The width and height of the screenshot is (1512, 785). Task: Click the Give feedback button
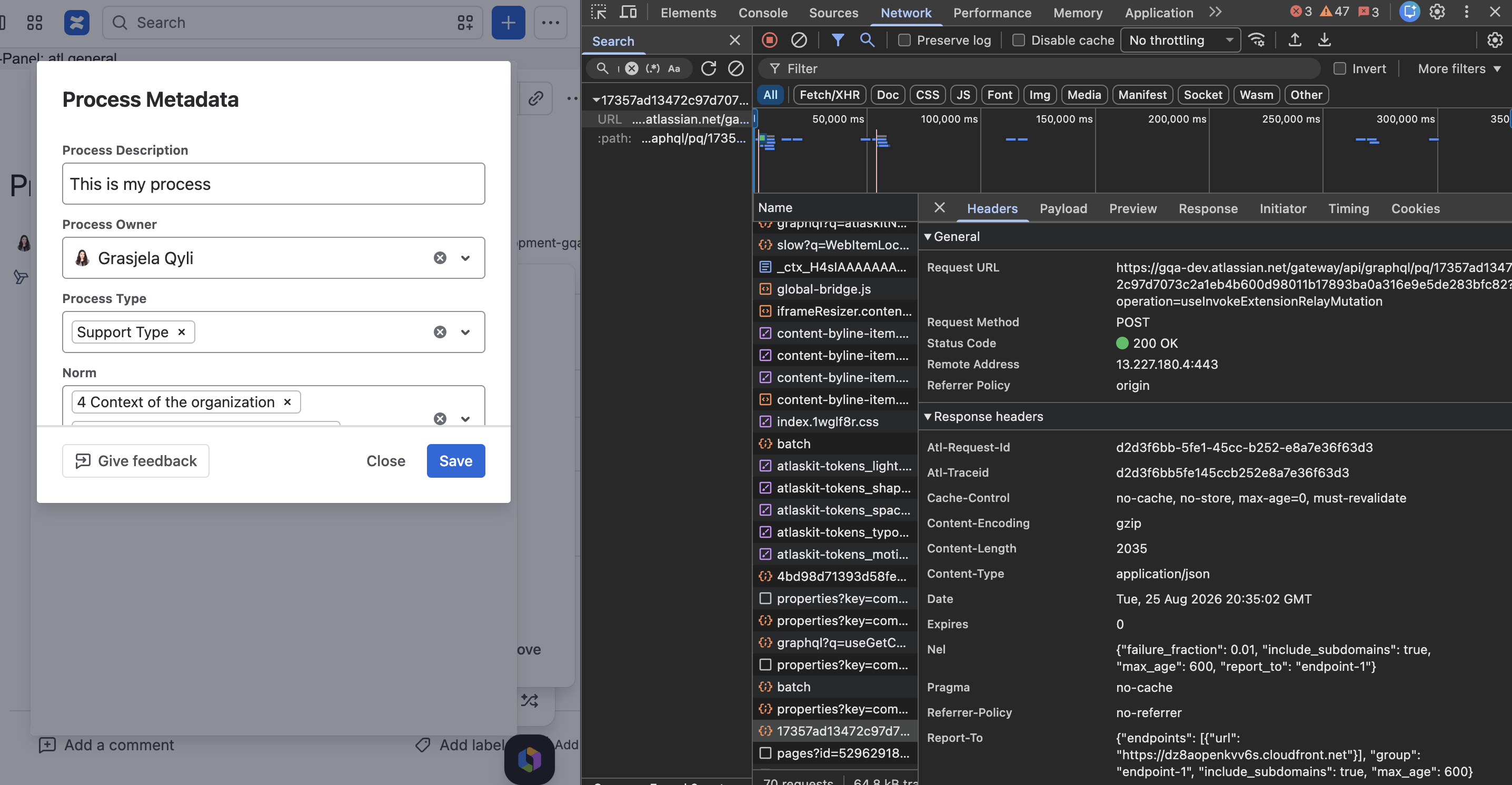coord(136,460)
